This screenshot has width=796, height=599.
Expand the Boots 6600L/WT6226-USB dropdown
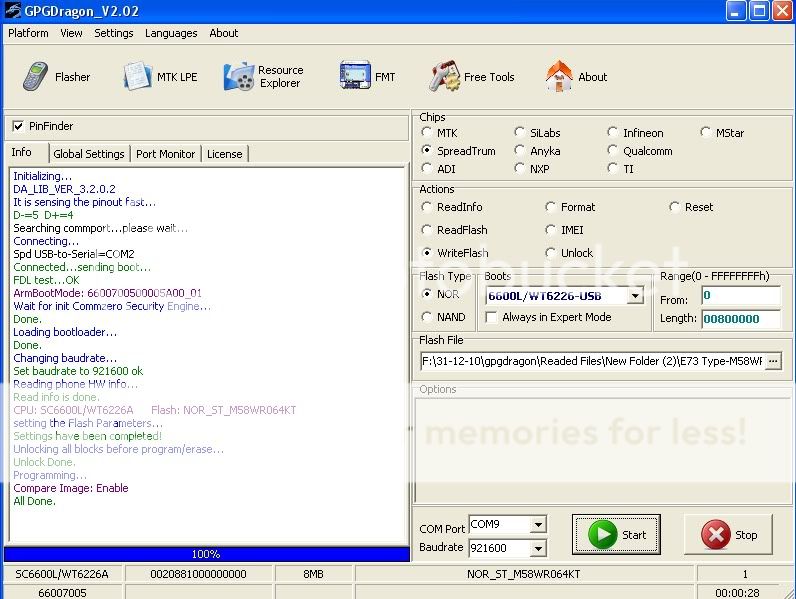click(635, 296)
